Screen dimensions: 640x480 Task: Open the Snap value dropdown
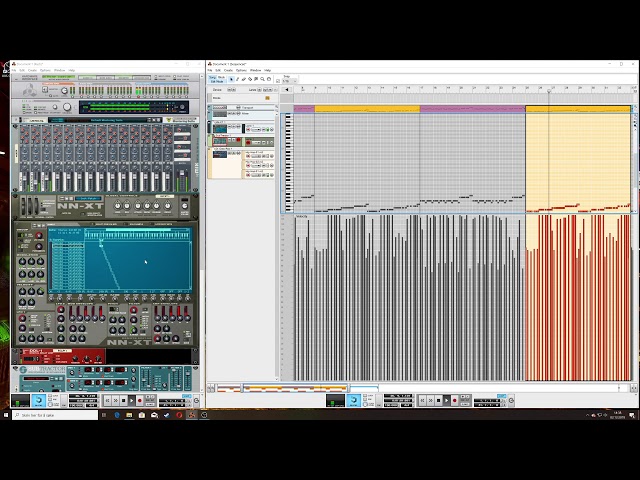pos(290,81)
